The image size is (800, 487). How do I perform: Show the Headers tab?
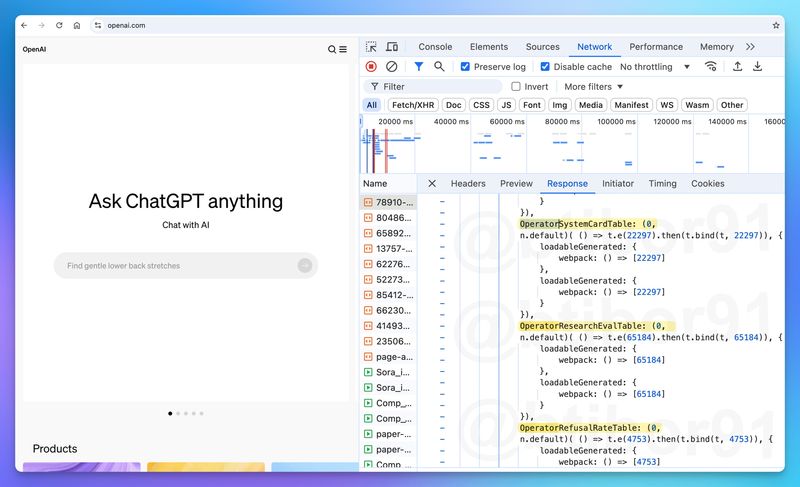[x=468, y=184]
